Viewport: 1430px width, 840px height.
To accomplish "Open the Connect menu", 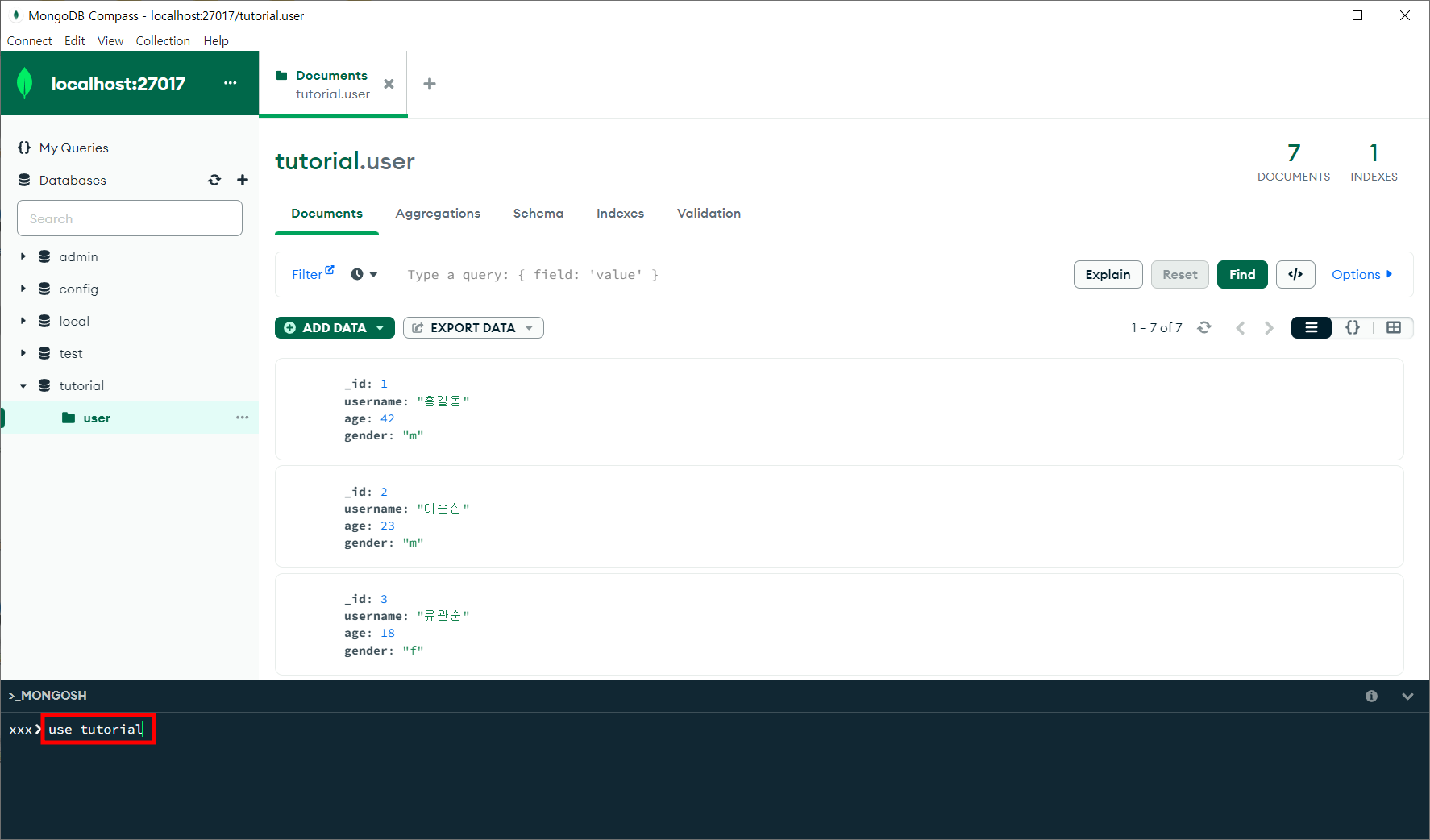I will click(x=29, y=40).
